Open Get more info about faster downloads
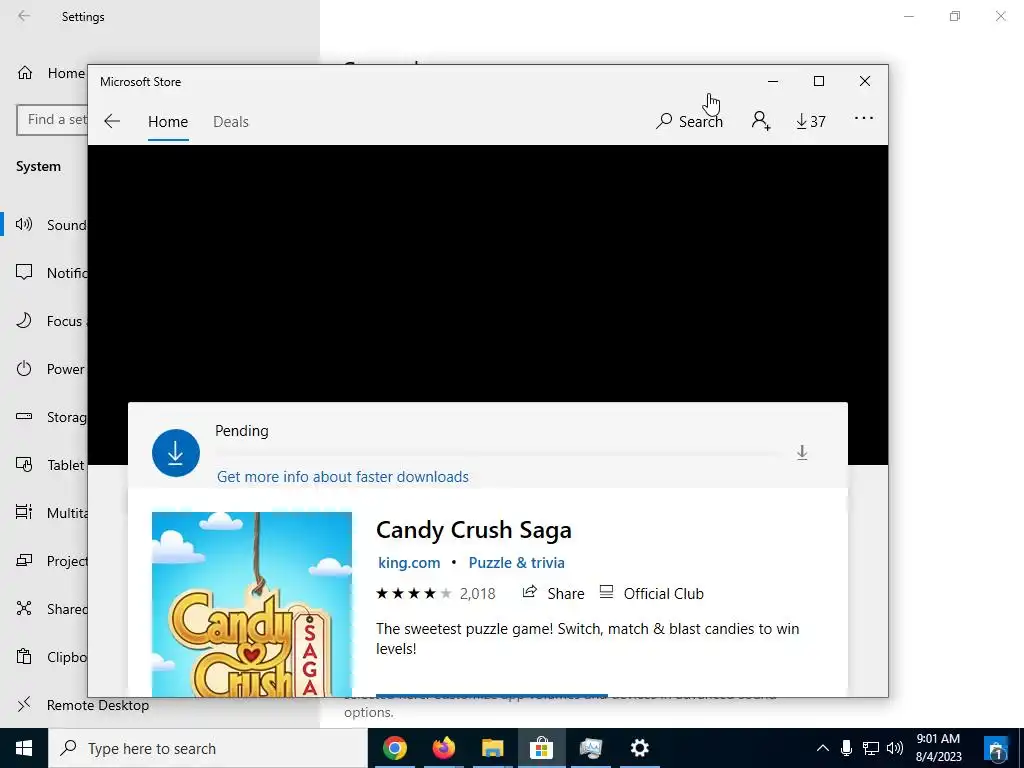This screenshot has width=1024, height=768. [x=343, y=477]
